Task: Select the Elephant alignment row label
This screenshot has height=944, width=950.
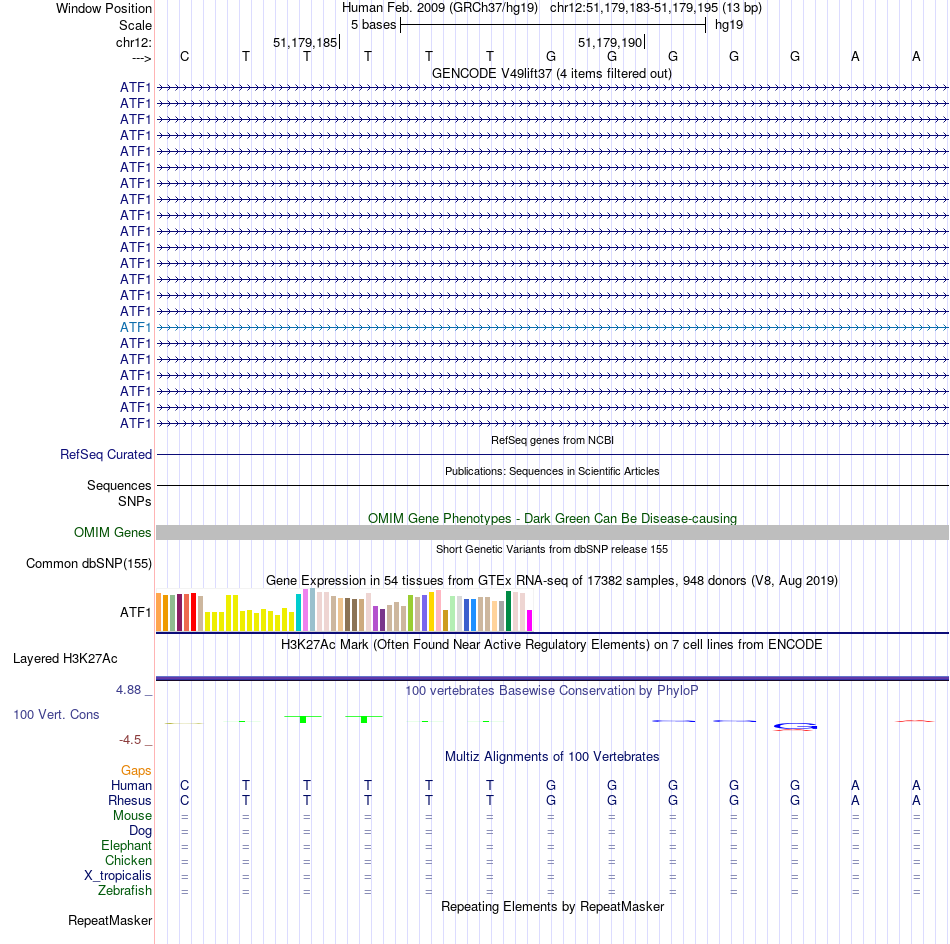Action: pos(126,846)
